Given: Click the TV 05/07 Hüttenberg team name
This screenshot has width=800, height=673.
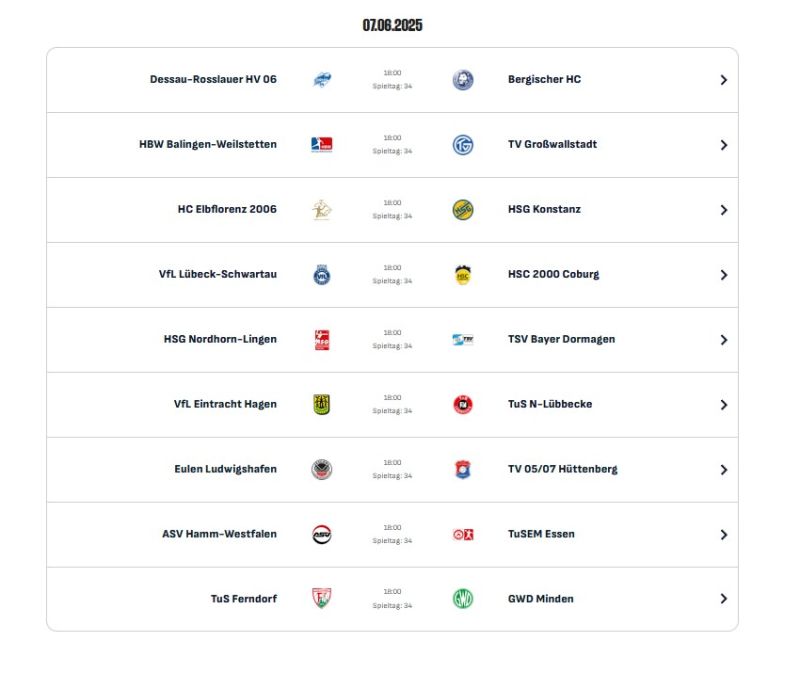Looking at the screenshot, I should click(x=562, y=469).
